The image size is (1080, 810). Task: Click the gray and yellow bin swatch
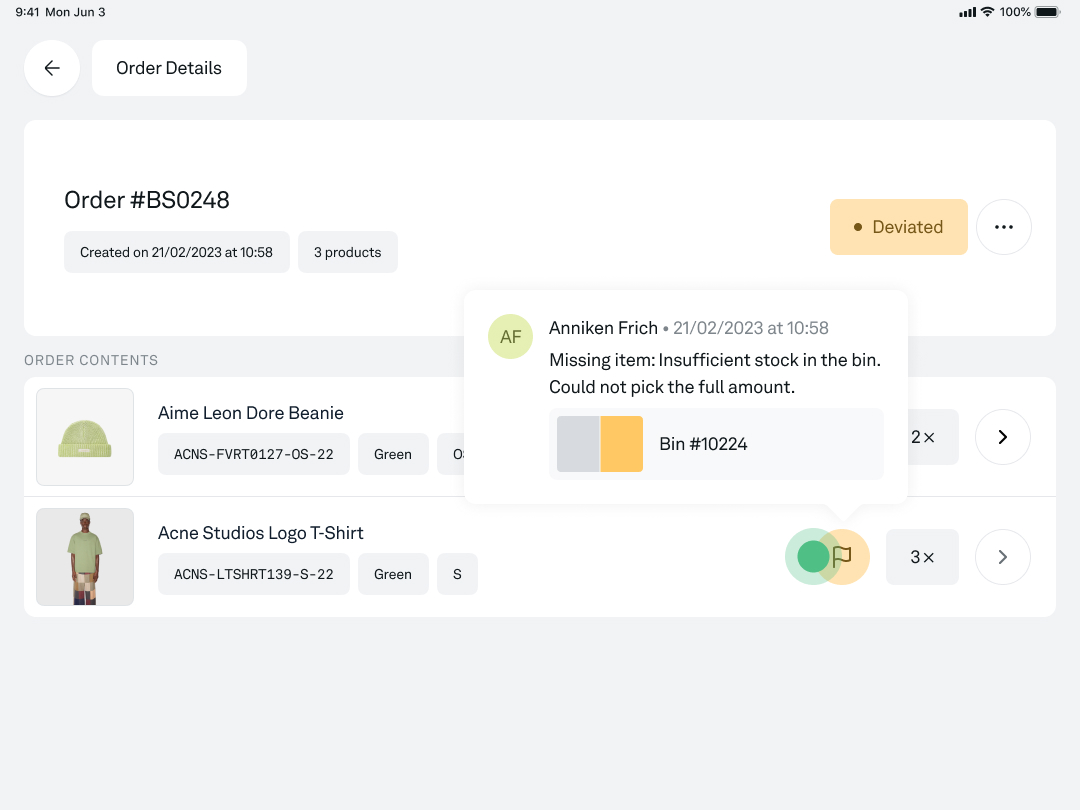(600, 444)
